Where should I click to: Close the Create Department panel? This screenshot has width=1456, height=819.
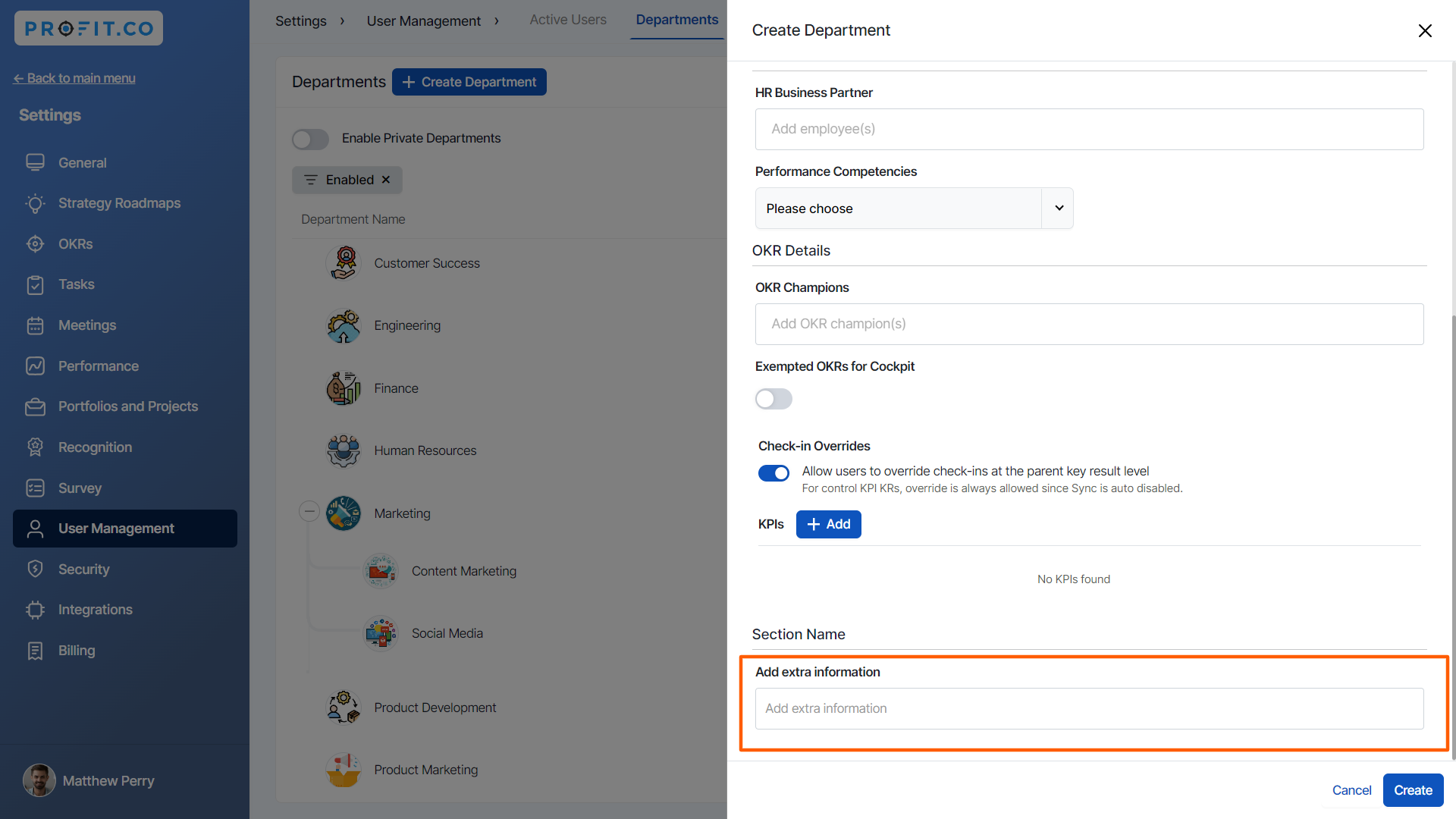click(x=1425, y=30)
